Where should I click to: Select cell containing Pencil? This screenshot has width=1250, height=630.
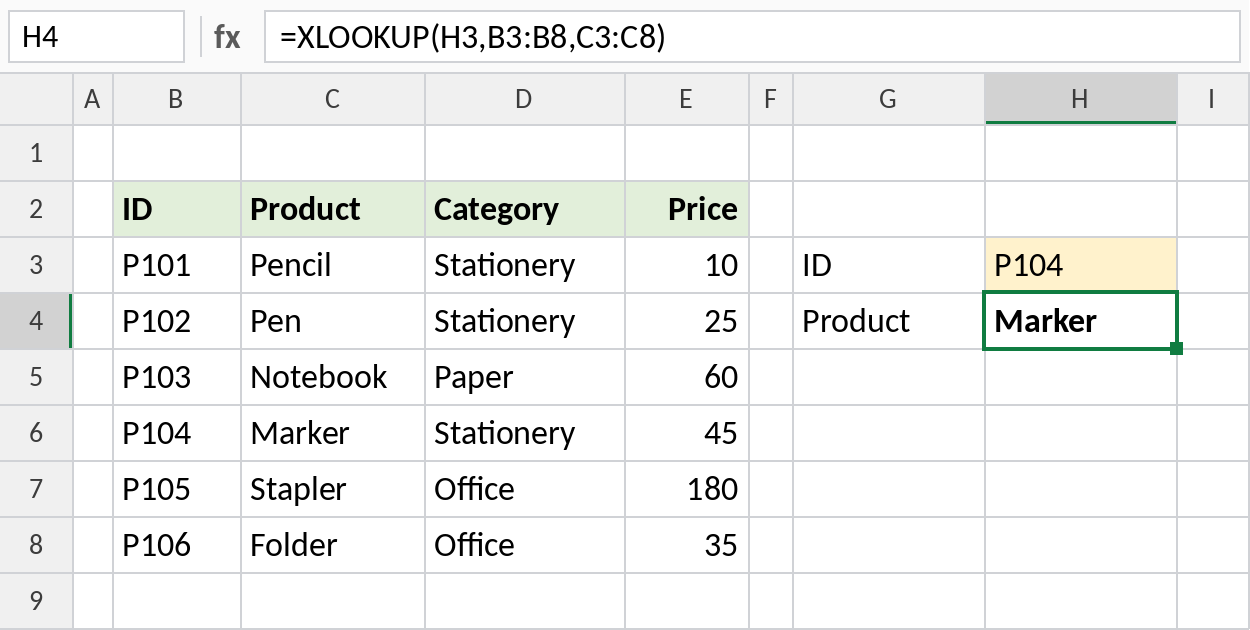(x=333, y=265)
